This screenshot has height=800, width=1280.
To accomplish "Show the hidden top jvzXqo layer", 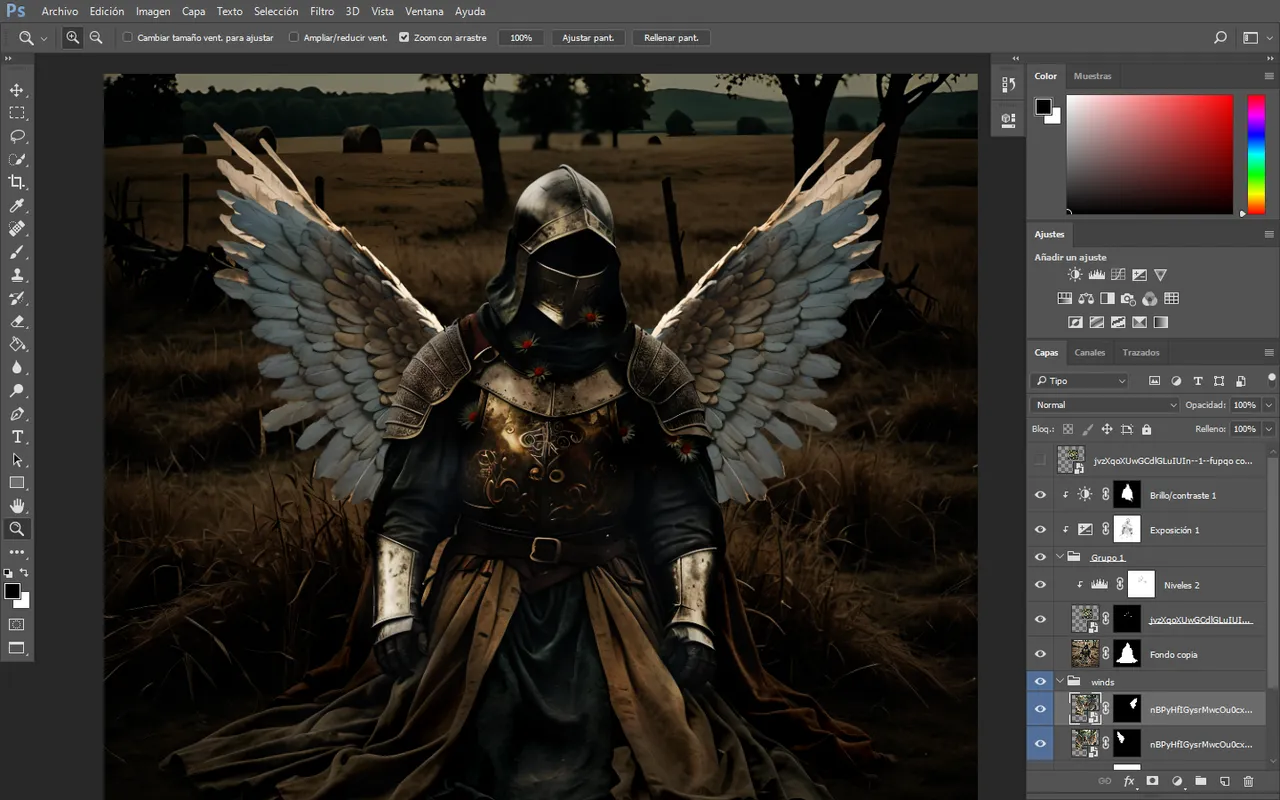I will click(x=1040, y=460).
